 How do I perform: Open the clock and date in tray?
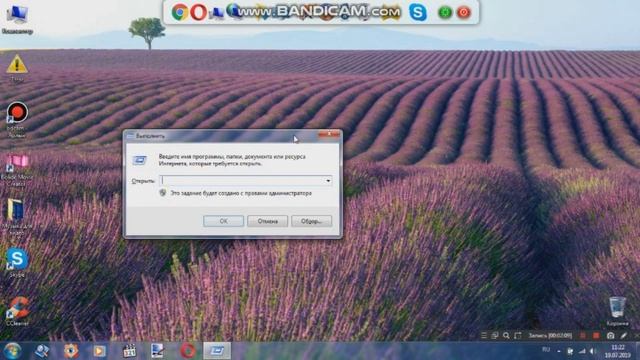click(618, 351)
